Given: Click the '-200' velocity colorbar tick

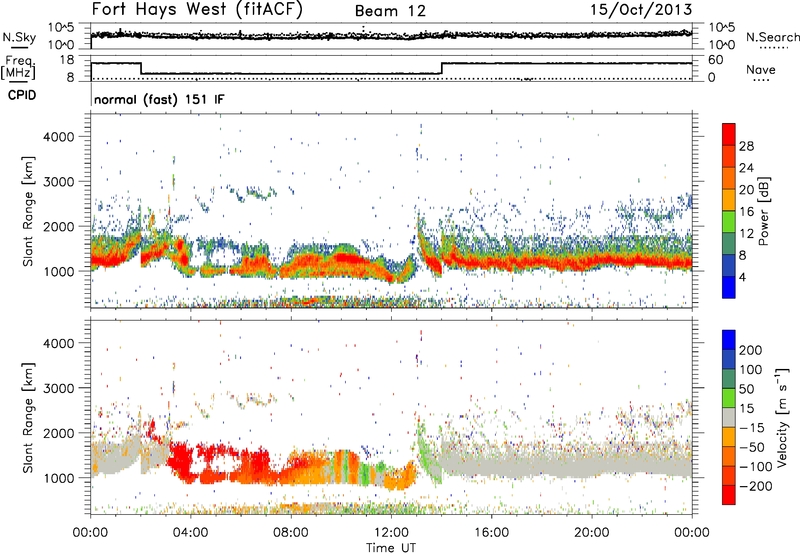Looking at the screenshot, I should click(x=756, y=486).
